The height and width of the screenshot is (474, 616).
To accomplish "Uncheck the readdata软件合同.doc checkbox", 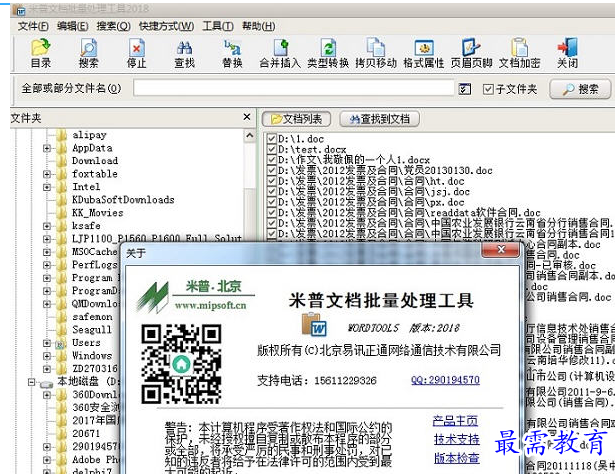I will coord(271,212).
